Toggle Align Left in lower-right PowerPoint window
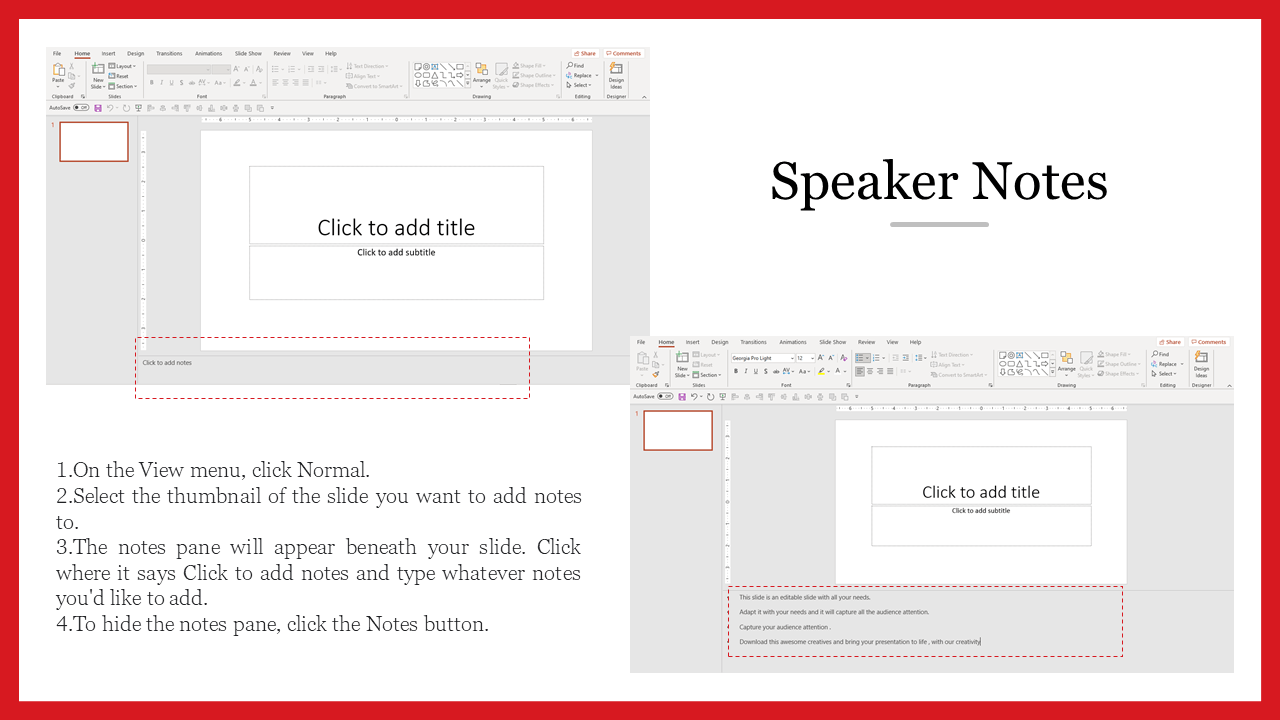The width and height of the screenshot is (1280, 720). tap(860, 371)
